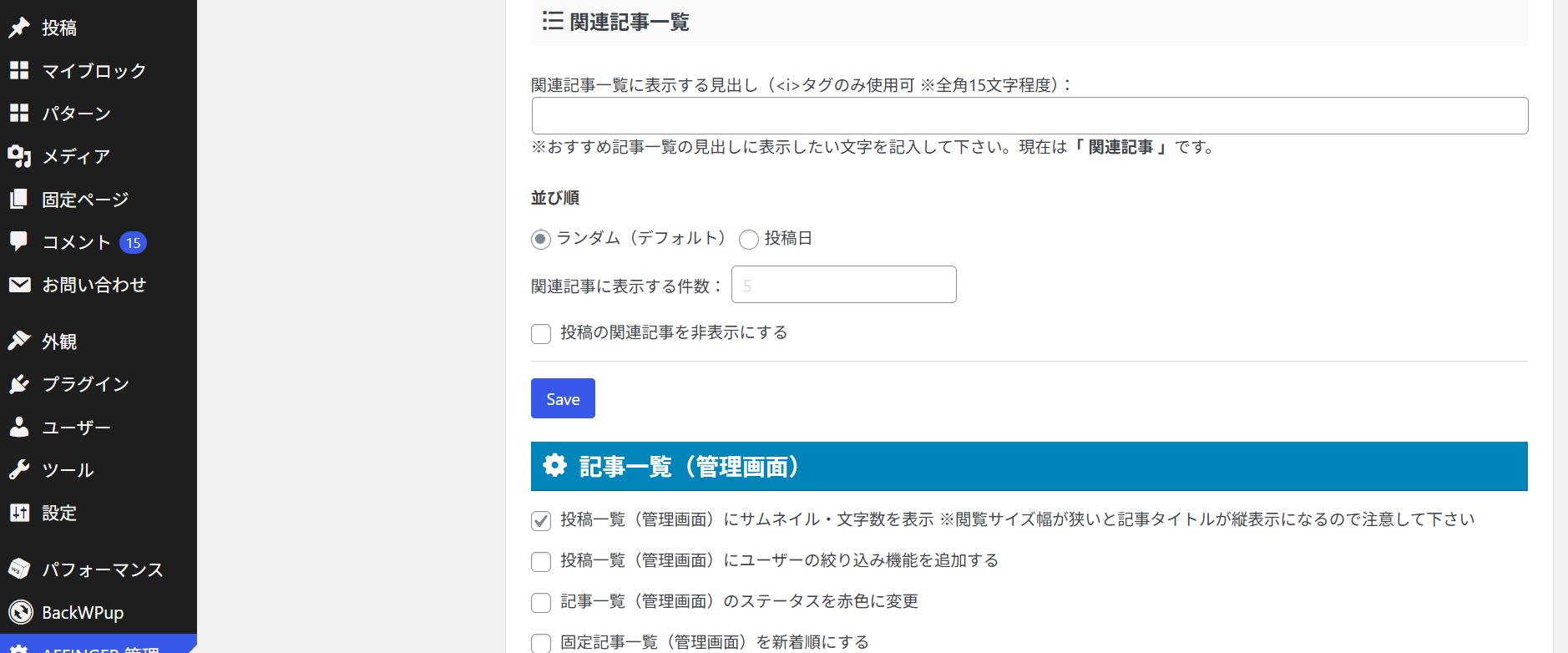Screen dimensions: 1568x653
Task: Click the コメント speech bubble icon
Action: (19, 241)
